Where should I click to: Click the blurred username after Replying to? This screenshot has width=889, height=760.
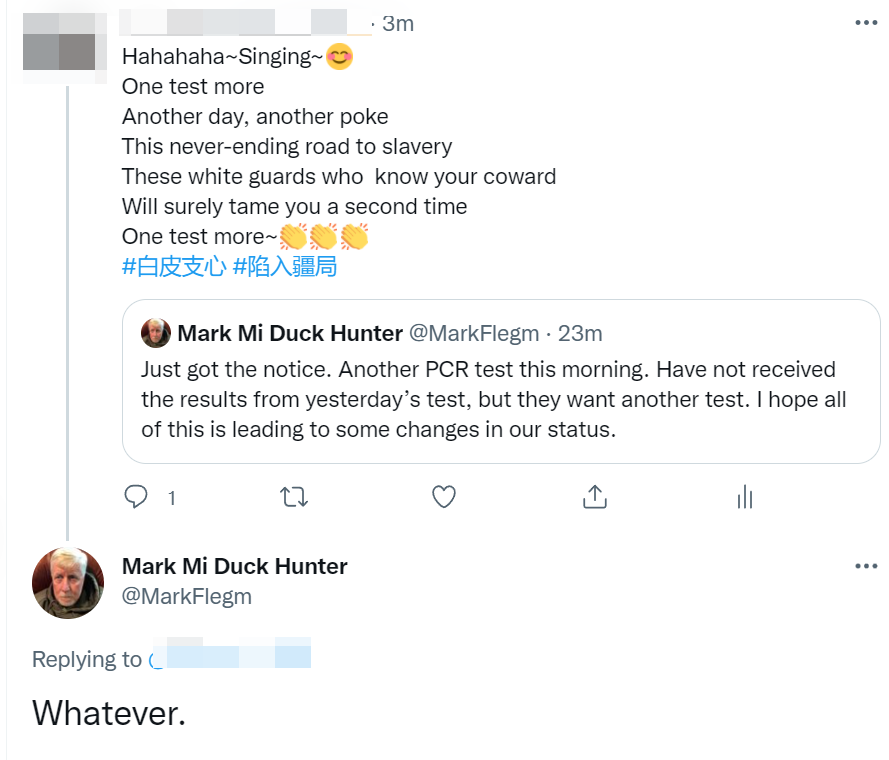click(230, 658)
